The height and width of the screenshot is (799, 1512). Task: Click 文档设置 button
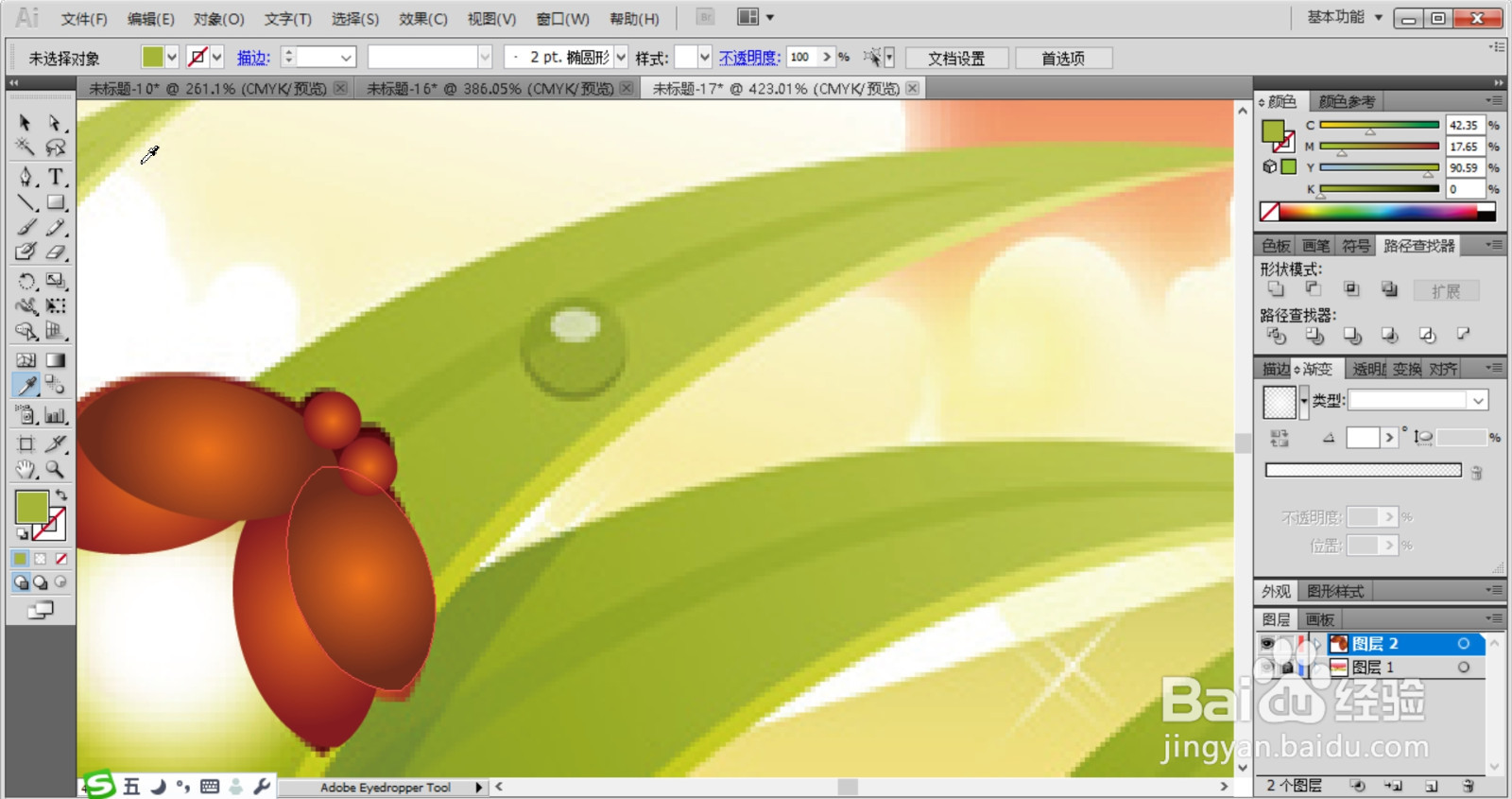pyautogui.click(x=956, y=58)
